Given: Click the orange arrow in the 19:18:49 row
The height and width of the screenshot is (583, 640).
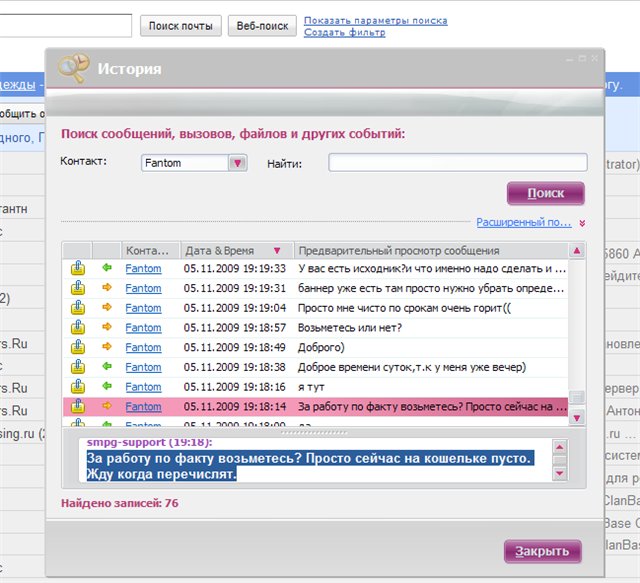Looking at the screenshot, I should pyautogui.click(x=107, y=347).
